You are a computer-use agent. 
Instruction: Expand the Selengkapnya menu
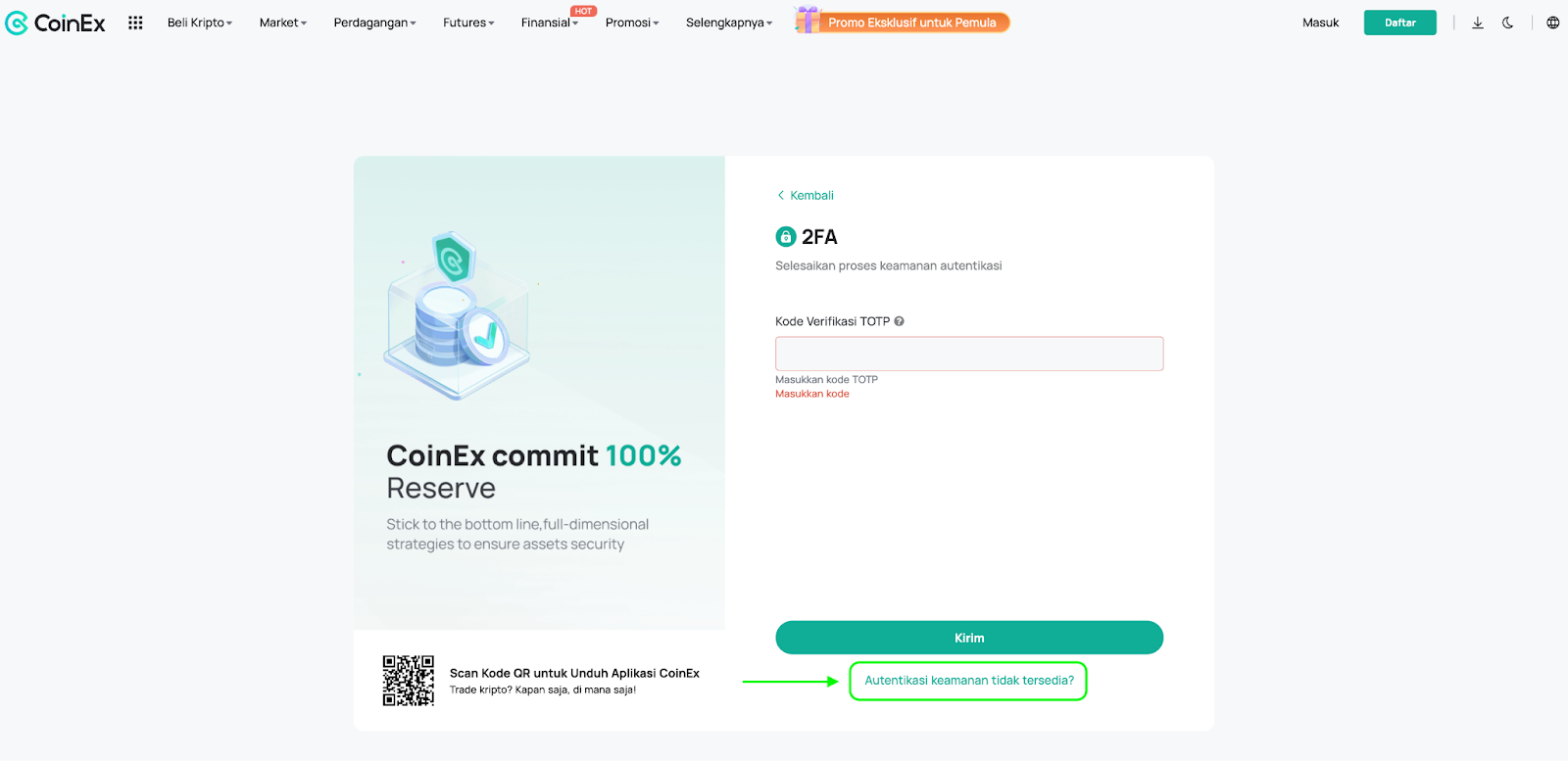pos(729,23)
